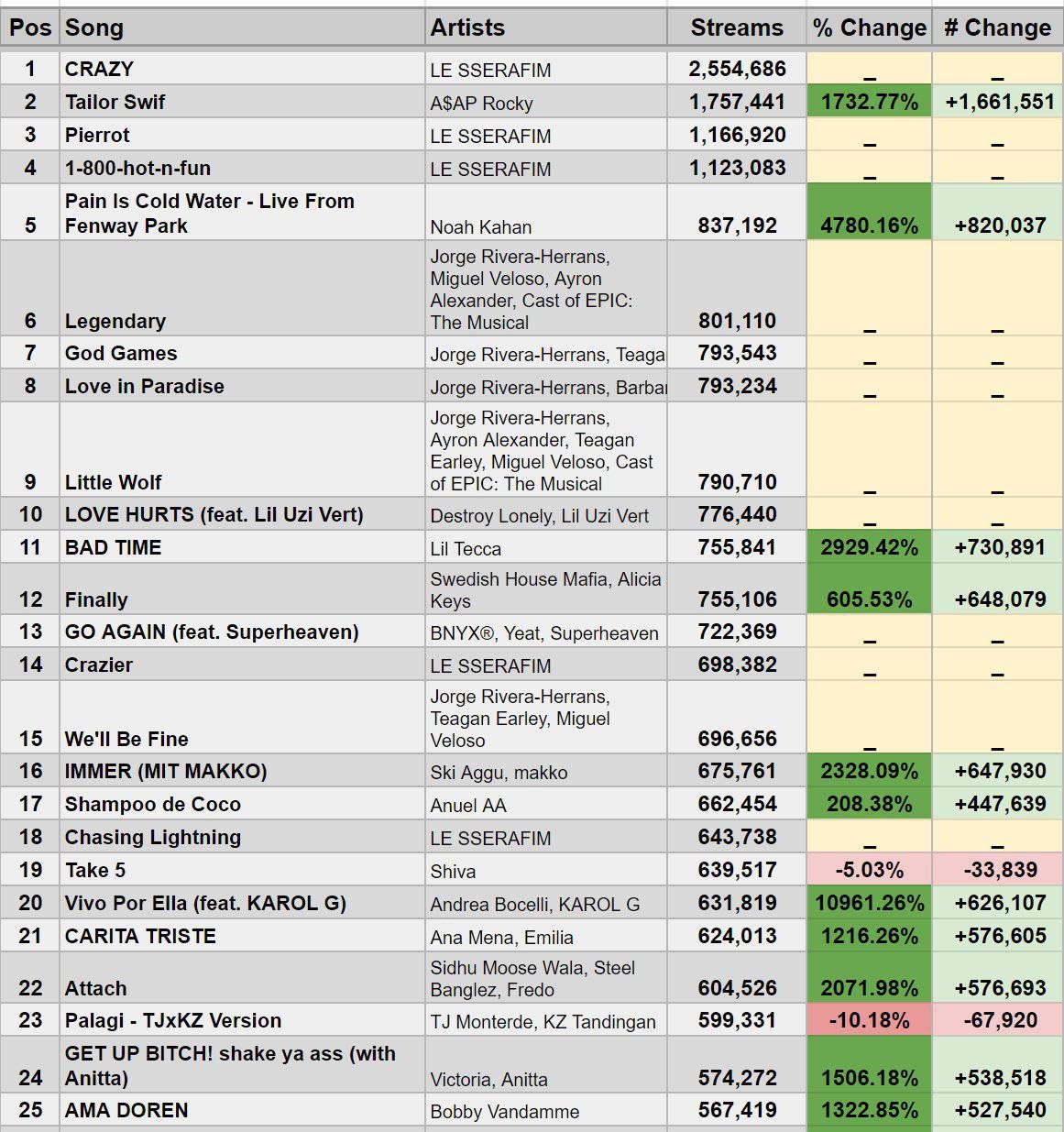The height and width of the screenshot is (1132, 1064).
Task: Select Pain Is Cold Water song cell
Action: 242,213
